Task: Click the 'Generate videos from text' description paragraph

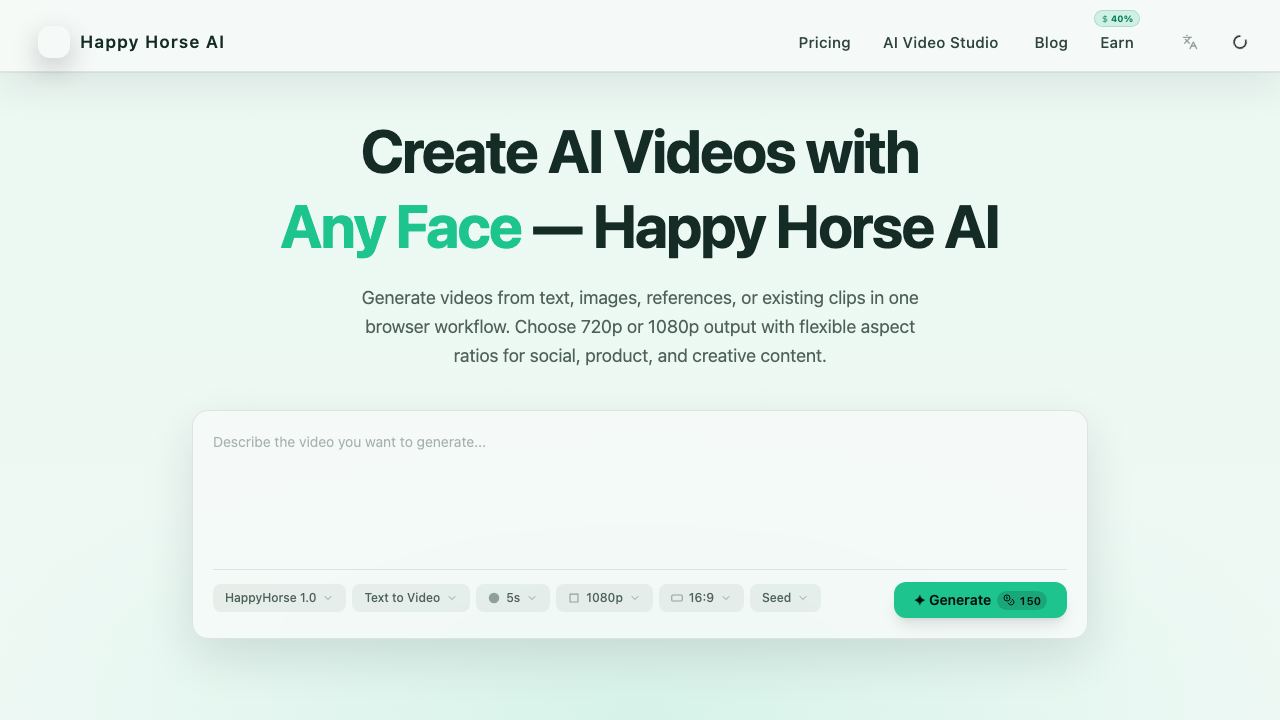Action: (640, 327)
